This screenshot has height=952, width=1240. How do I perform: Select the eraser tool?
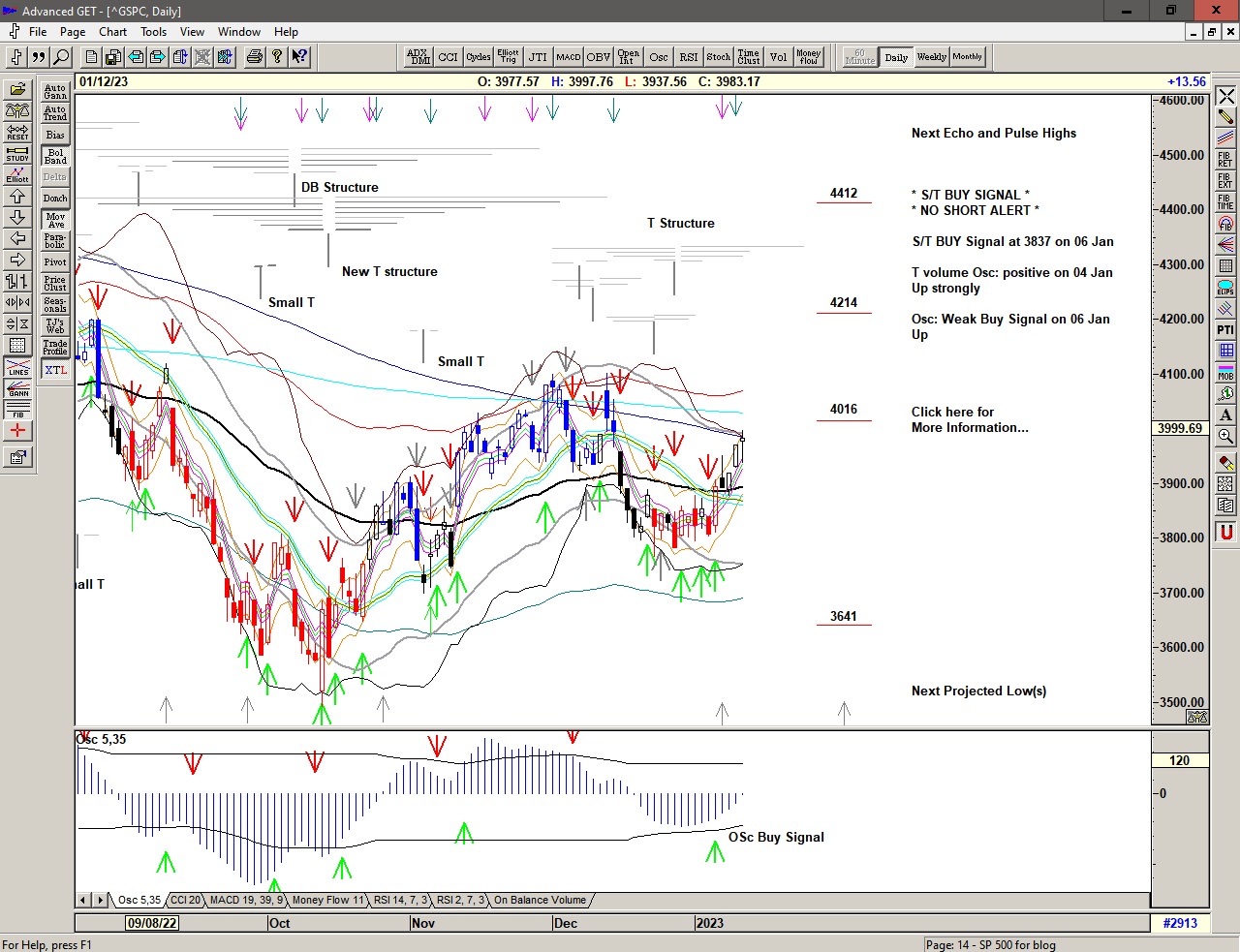[1225, 463]
